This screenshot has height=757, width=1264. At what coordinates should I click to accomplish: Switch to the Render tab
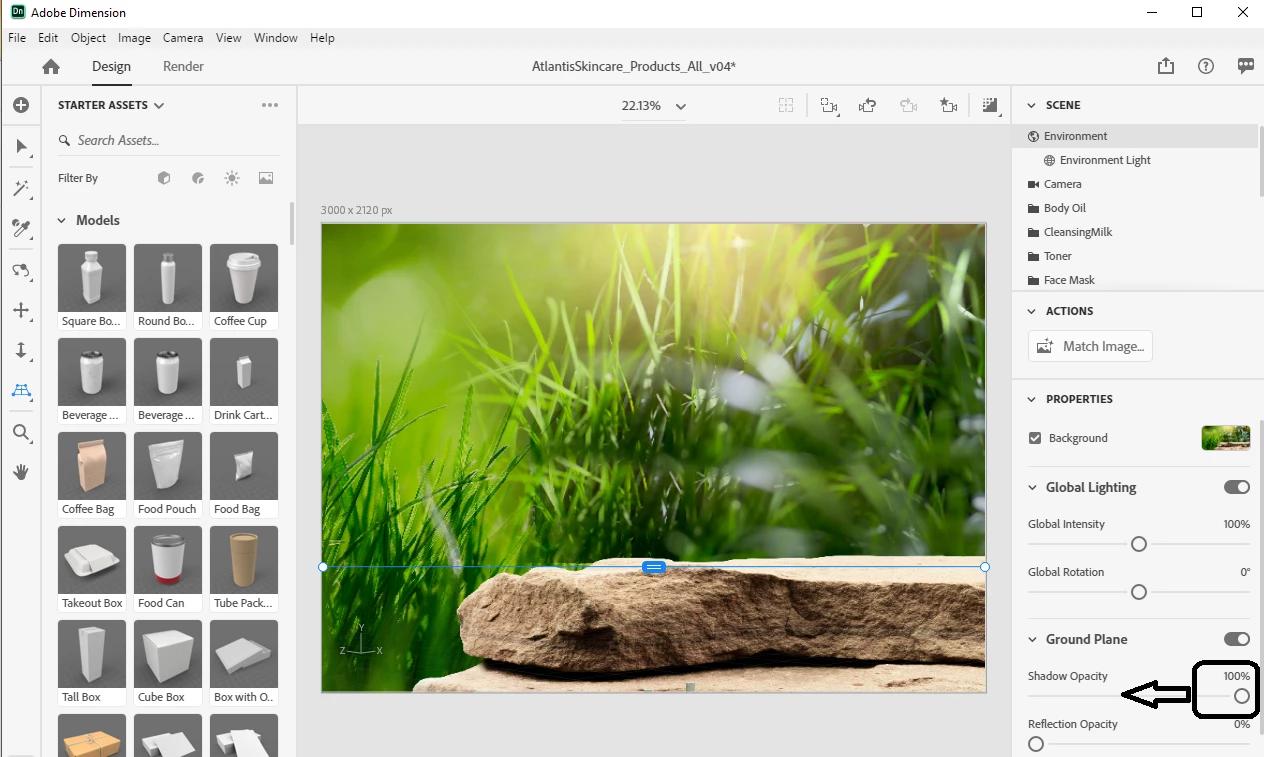pos(183,66)
